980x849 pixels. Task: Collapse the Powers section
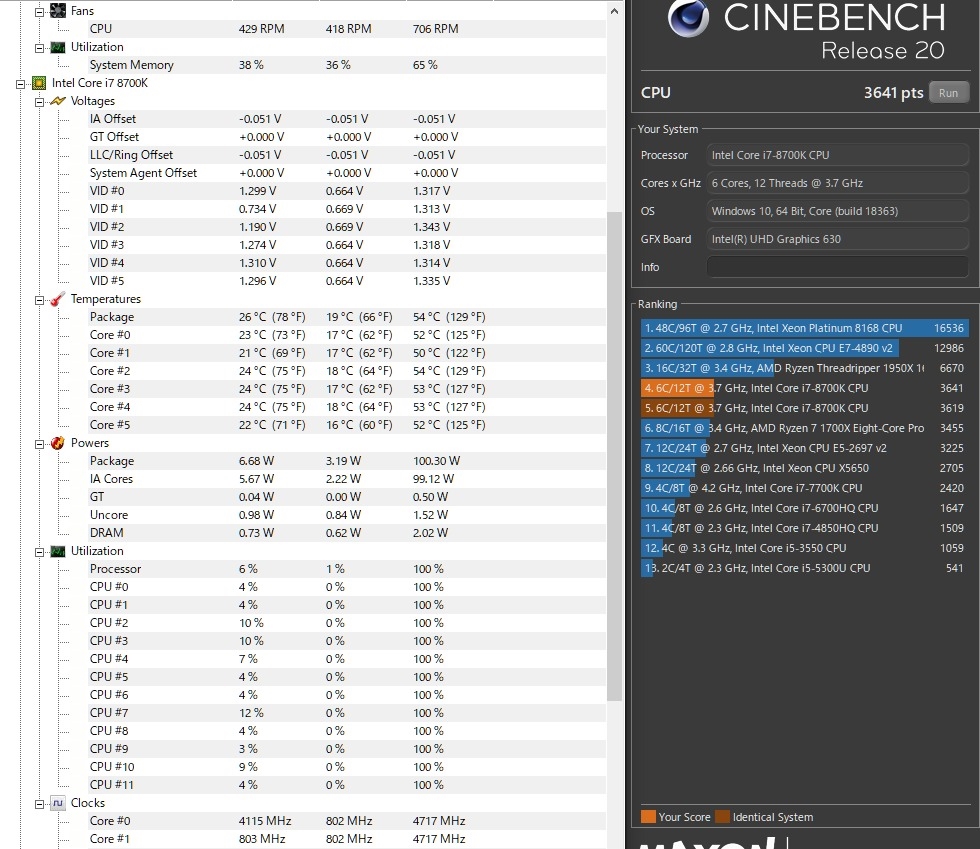coord(39,444)
